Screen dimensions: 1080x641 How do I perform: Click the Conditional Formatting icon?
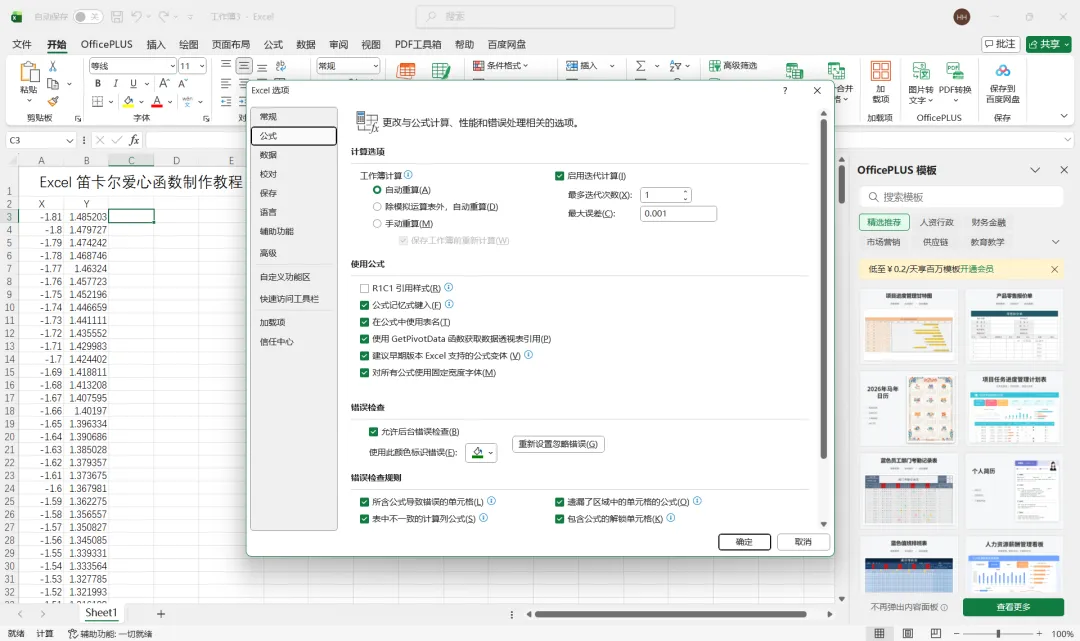coord(479,65)
